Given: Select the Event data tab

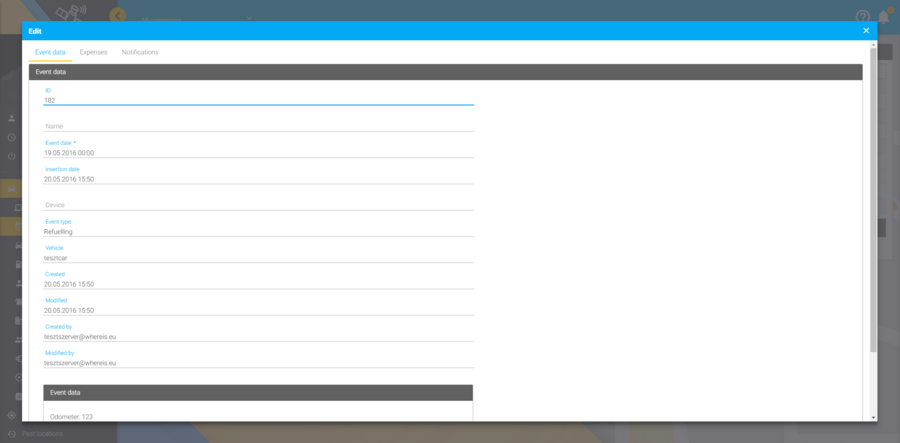Looking at the screenshot, I should coord(51,52).
